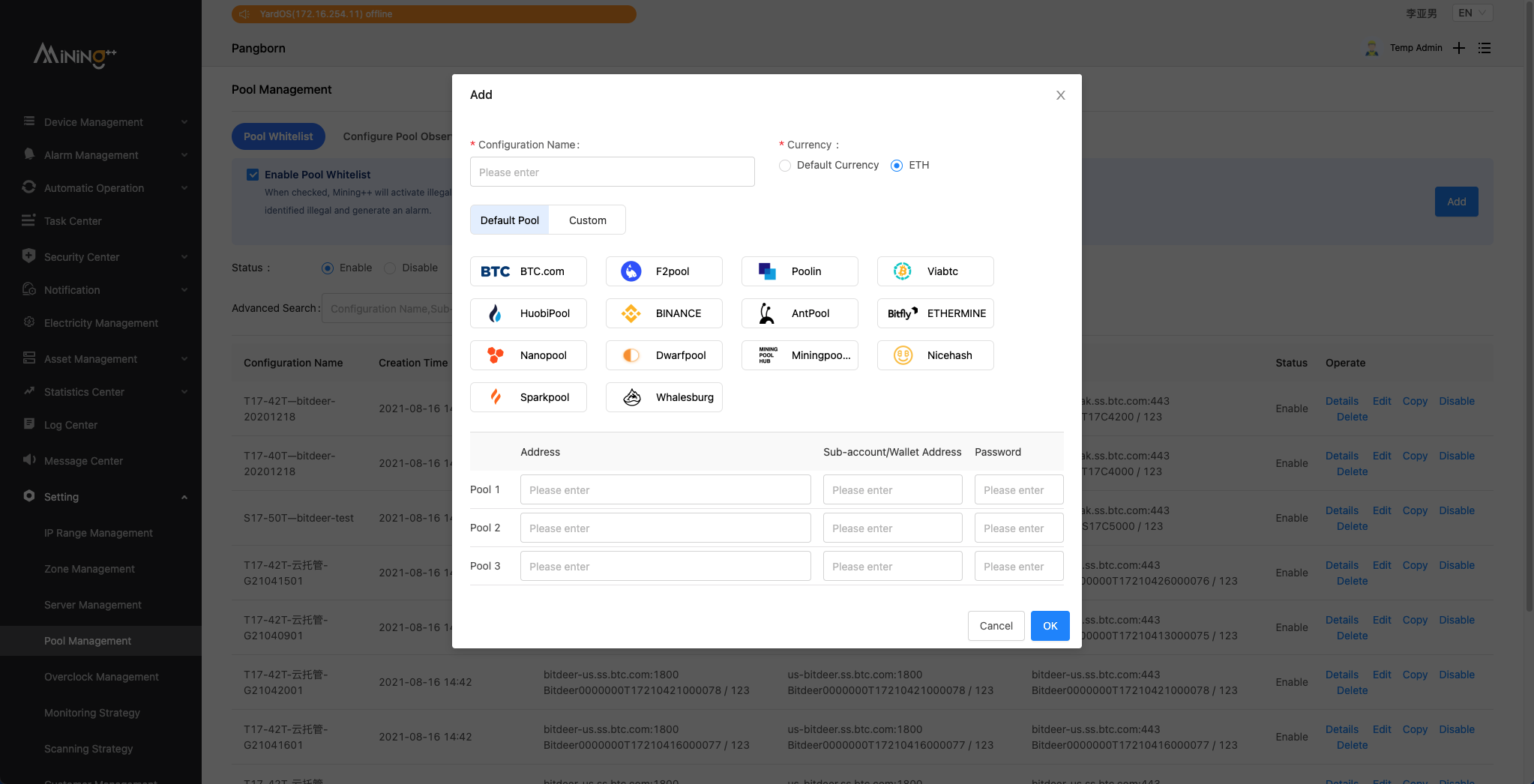Pick the Miningpoolhub icon

[768, 355]
